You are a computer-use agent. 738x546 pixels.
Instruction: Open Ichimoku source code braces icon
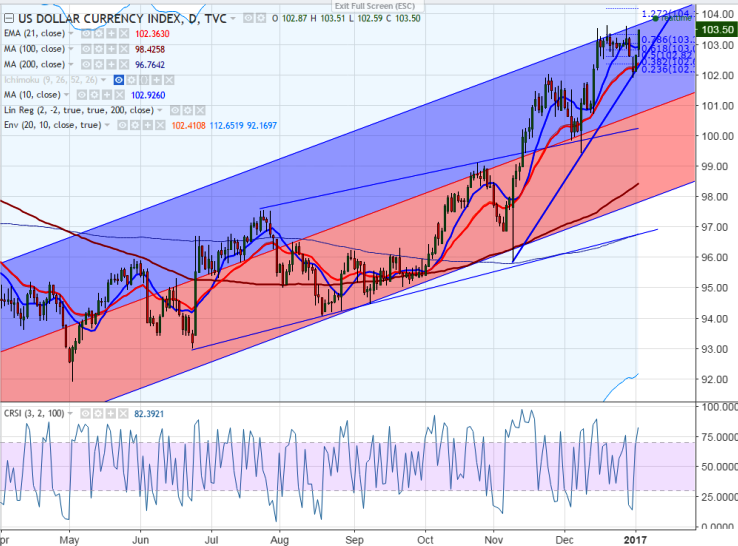[144, 80]
